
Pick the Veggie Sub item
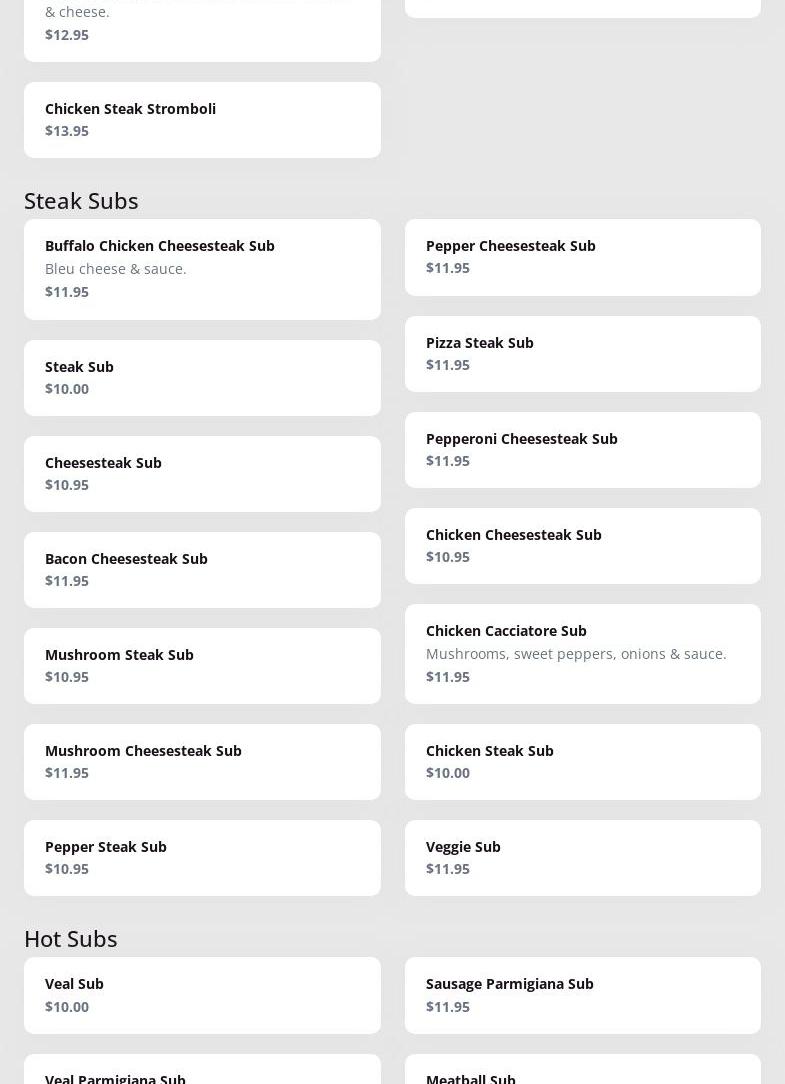click(x=582, y=858)
